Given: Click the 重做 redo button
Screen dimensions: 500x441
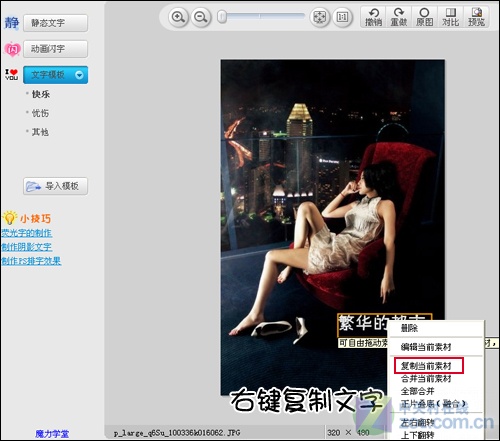Looking at the screenshot, I should (x=399, y=17).
